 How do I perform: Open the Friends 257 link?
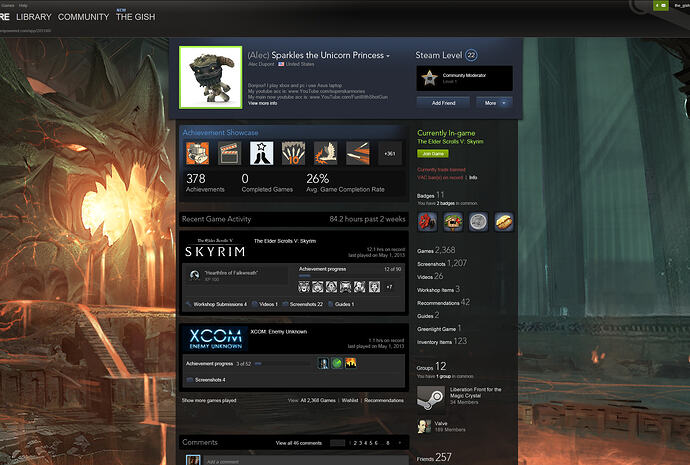click(x=434, y=458)
